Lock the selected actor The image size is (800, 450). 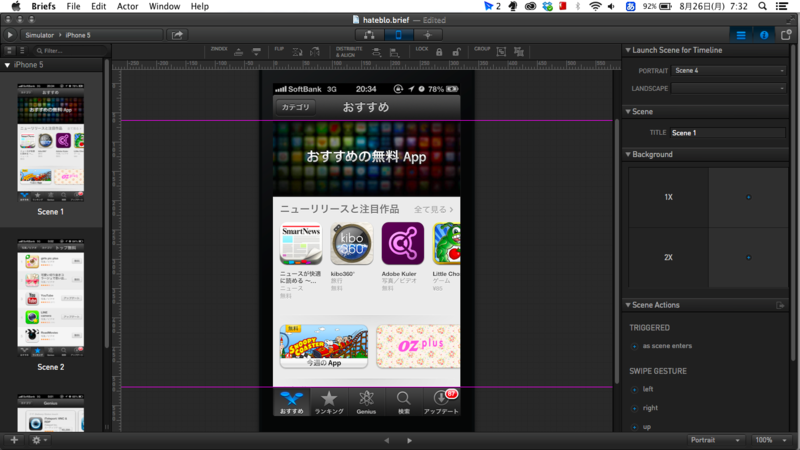439,52
